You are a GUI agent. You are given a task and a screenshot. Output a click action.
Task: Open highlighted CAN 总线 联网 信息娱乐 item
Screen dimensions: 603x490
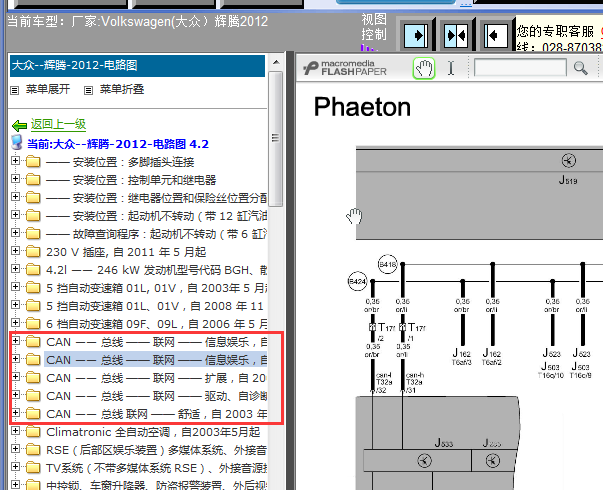(156, 360)
